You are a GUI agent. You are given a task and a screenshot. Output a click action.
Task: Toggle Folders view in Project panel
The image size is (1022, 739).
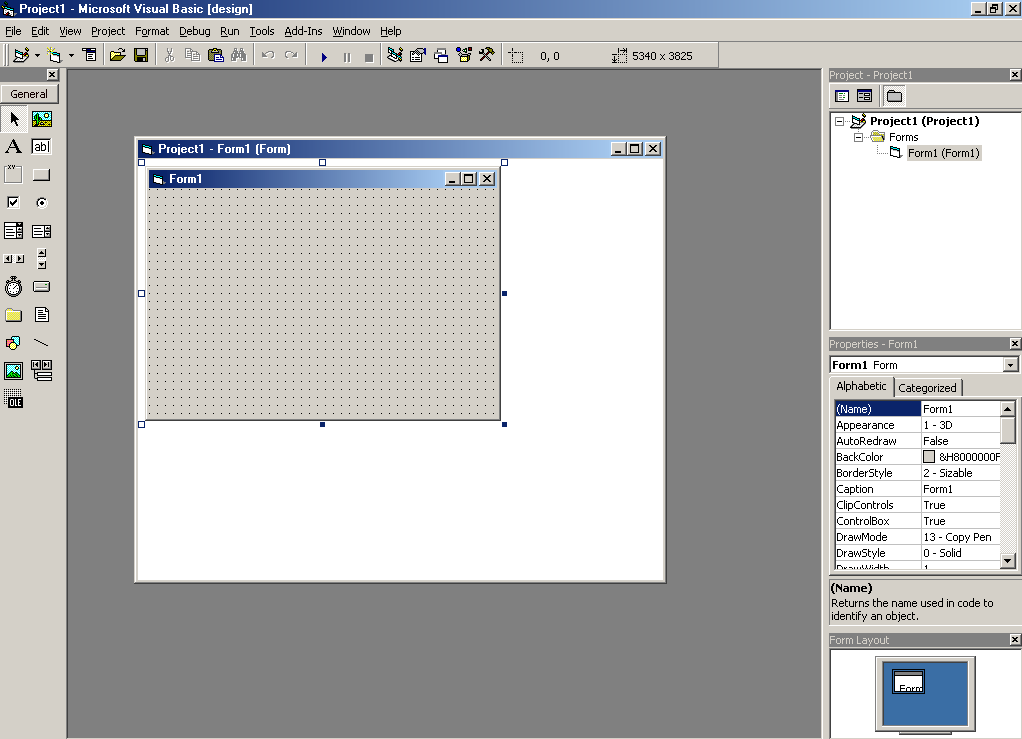894,96
